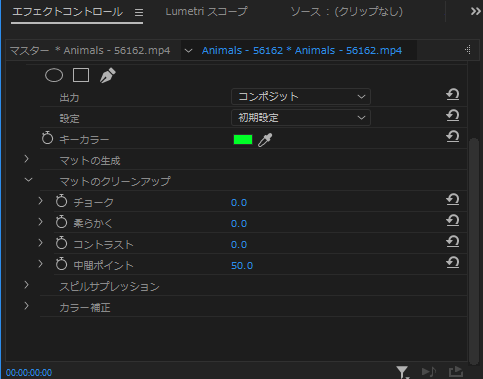Viewport: 483px width, 379px height.
Task: Reset the コントラスト value
Action: 453,242
